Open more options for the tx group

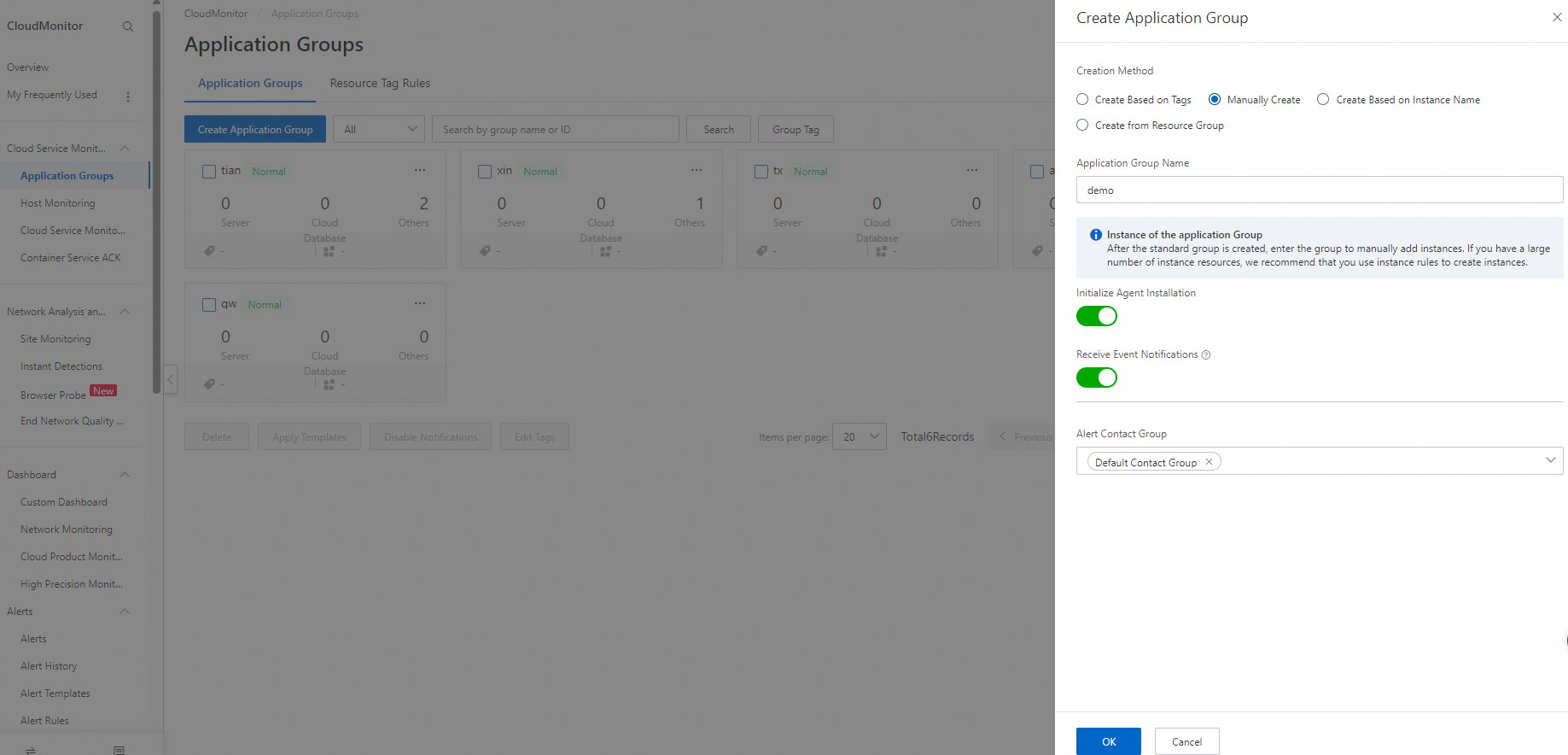pos(972,170)
